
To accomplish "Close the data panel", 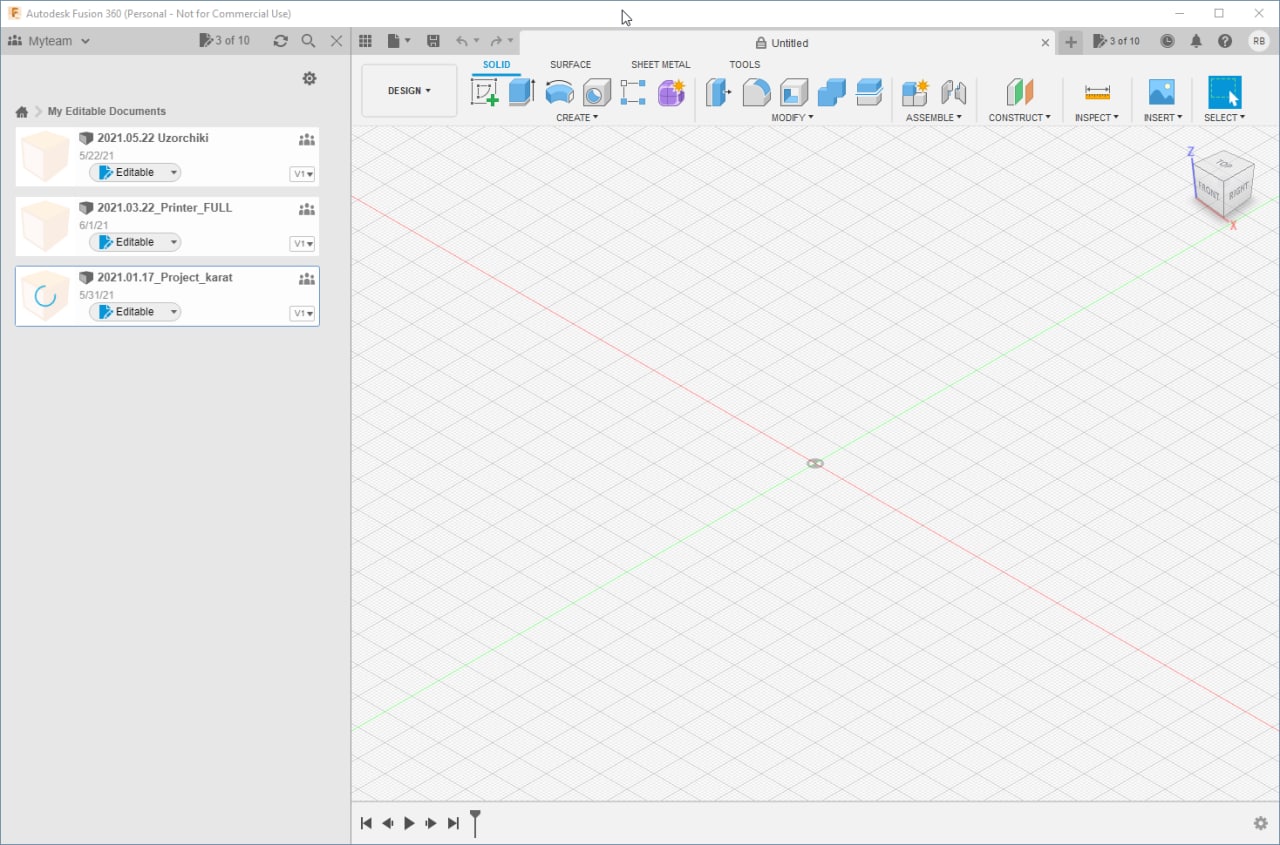I will click(336, 41).
